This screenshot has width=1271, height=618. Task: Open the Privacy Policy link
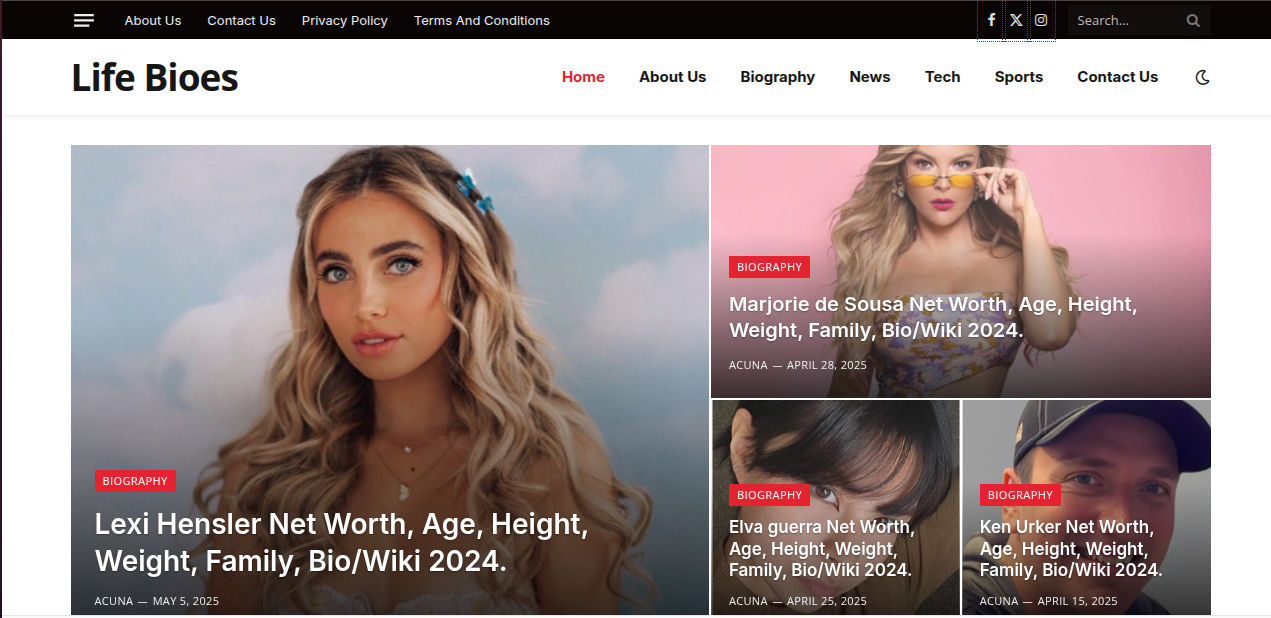[x=344, y=20]
